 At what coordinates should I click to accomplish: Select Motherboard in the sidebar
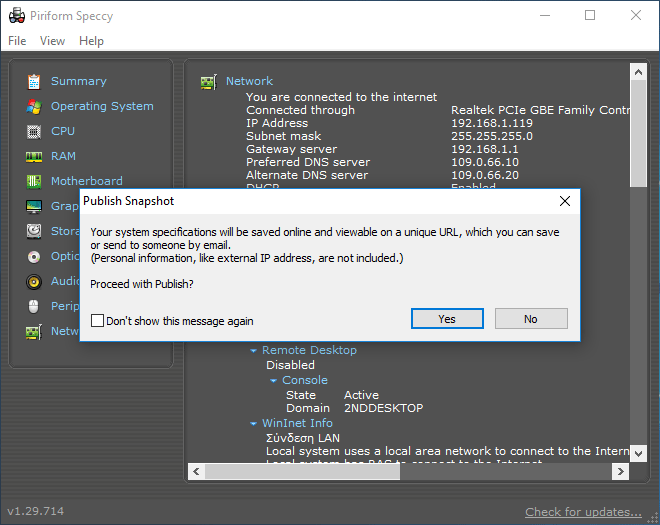coord(87,181)
